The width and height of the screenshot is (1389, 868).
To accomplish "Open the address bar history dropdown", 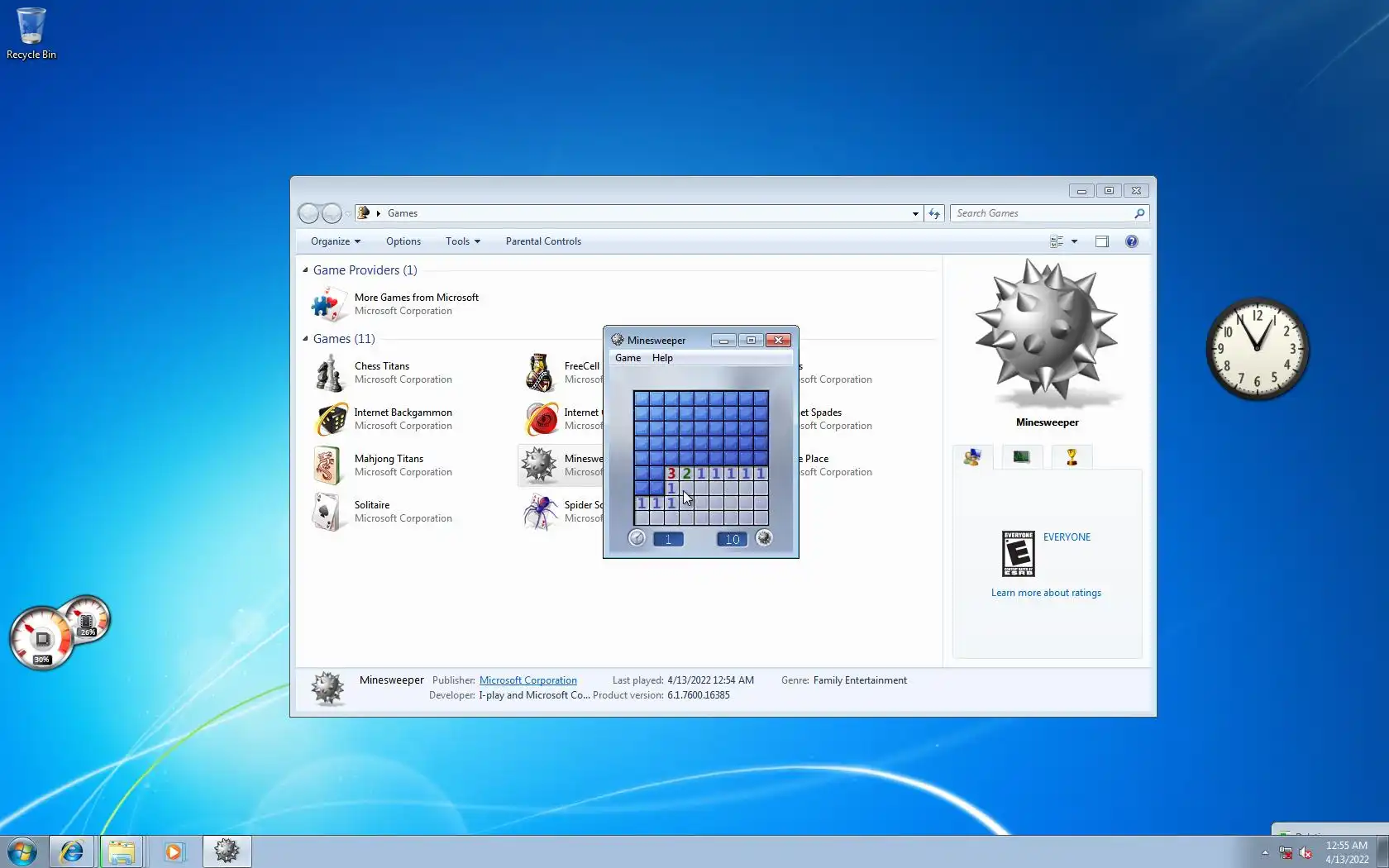I will pos(915,213).
